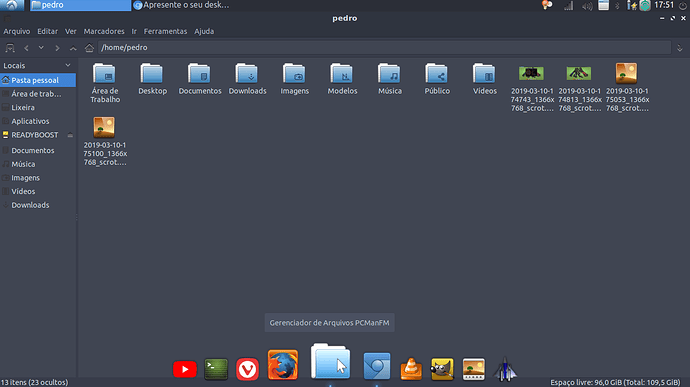The image size is (690, 387).
Task: Switch to pedro window in taskbar
Action: [80, 5]
